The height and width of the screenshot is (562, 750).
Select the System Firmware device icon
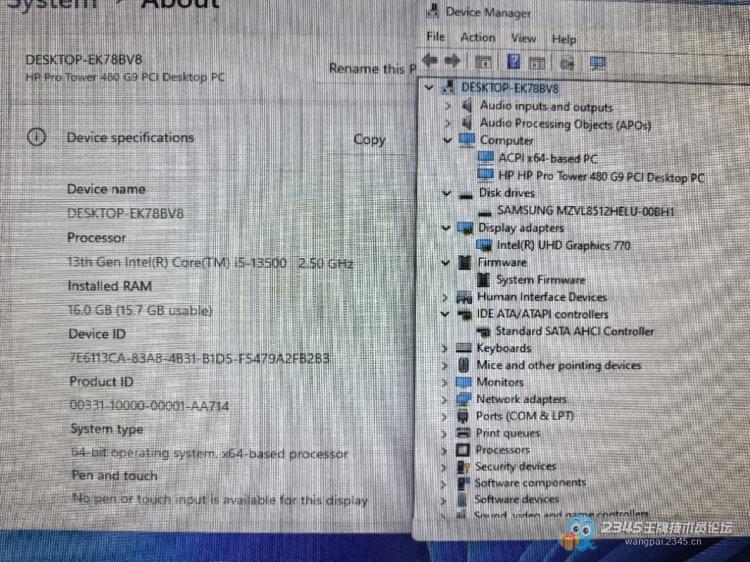(483, 279)
